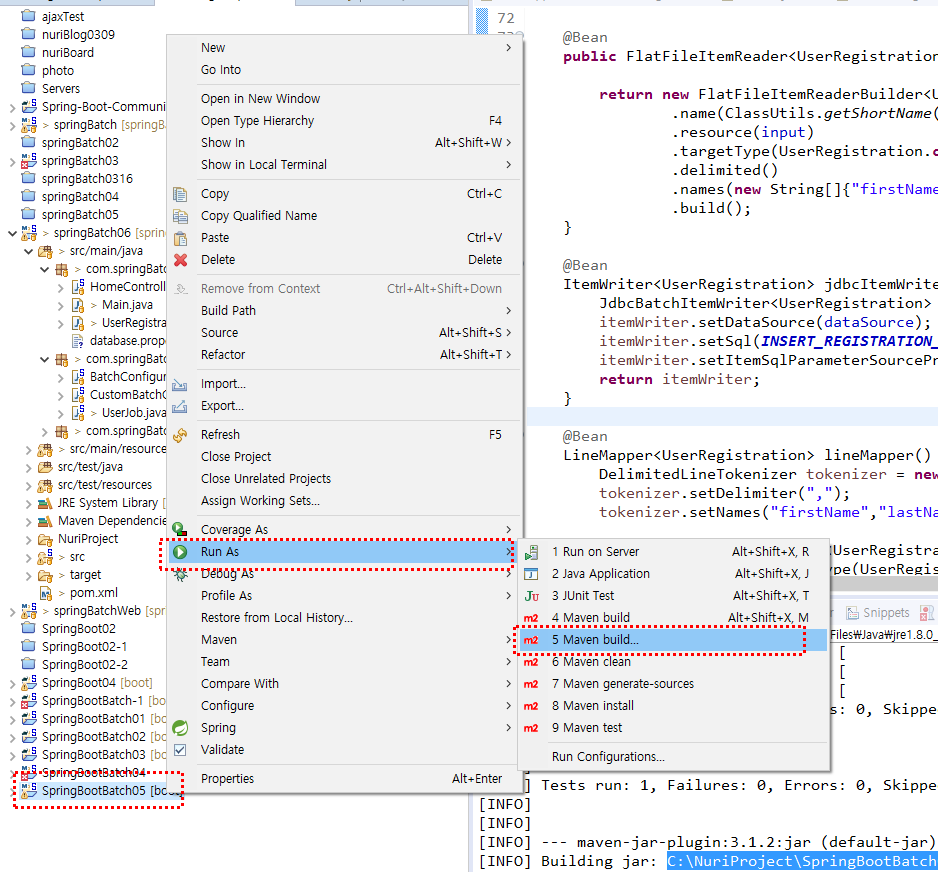The height and width of the screenshot is (872, 938).
Task: Click the JUnit Test Ju icon
Action: coord(531,596)
